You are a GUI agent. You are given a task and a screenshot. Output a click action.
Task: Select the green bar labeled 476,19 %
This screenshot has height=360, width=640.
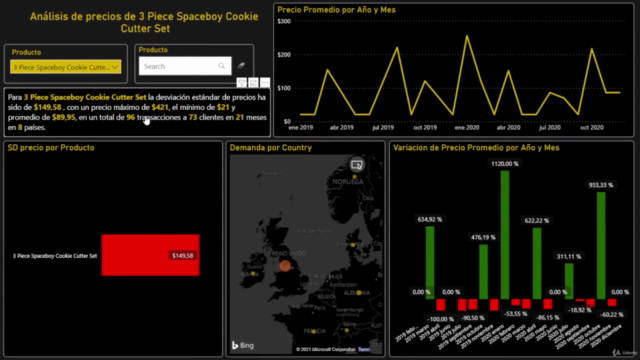[483, 272]
